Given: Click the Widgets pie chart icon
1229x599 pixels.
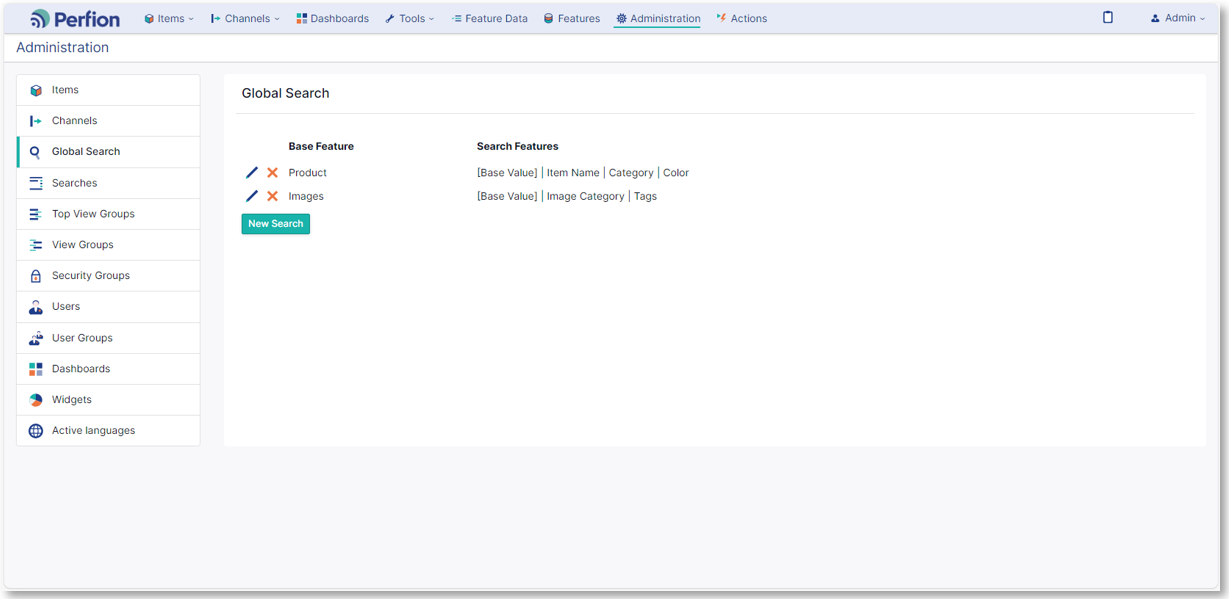Looking at the screenshot, I should tap(36, 400).
